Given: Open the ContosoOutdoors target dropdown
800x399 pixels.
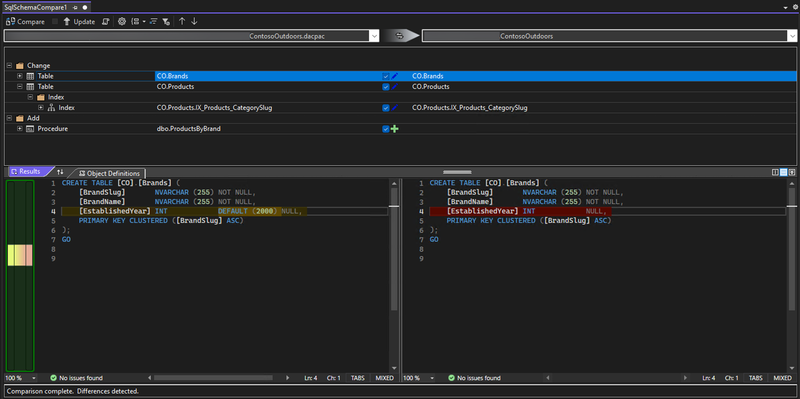Looking at the screenshot, I should (x=792, y=36).
